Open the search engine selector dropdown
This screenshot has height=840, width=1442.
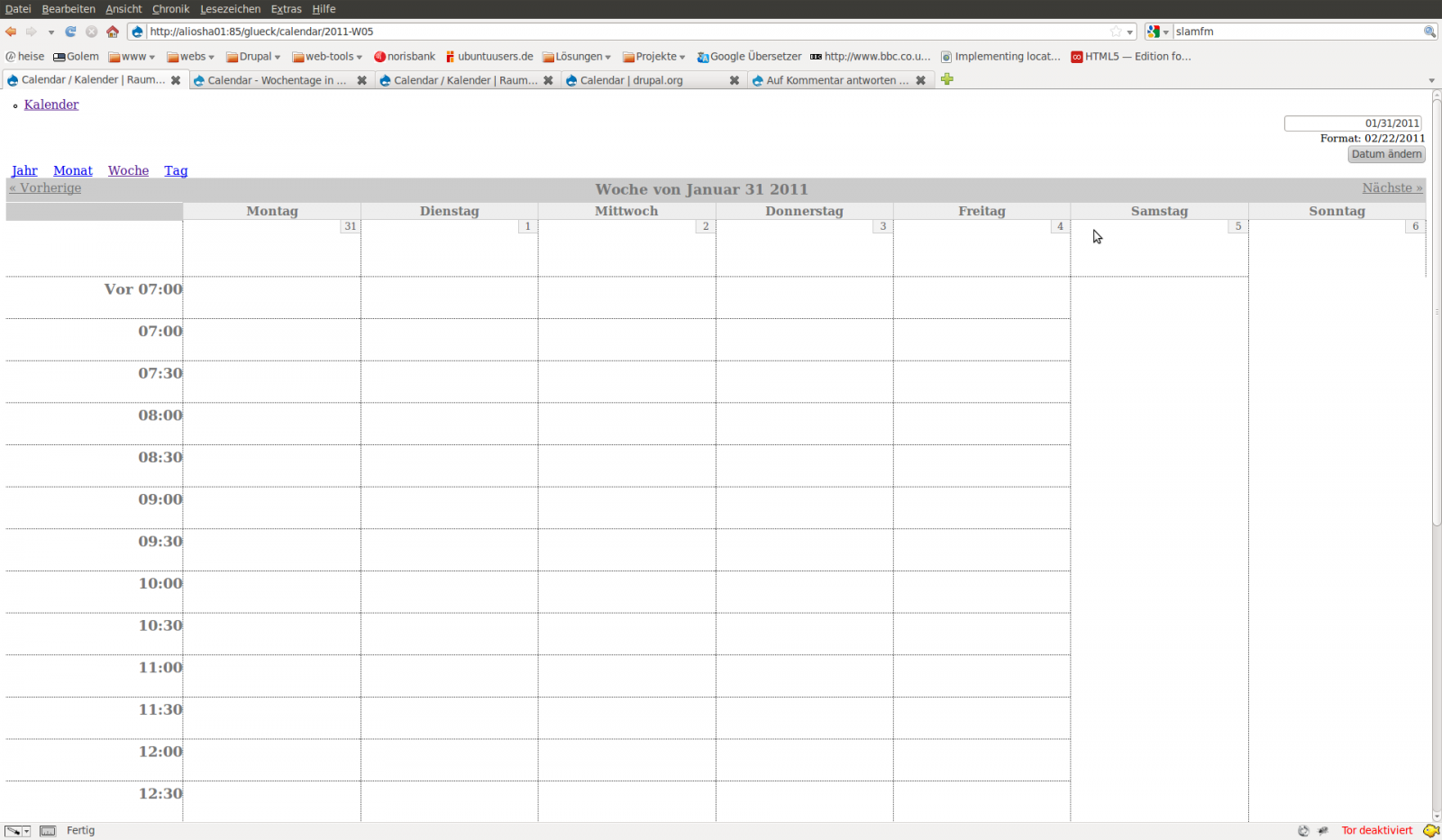(x=1157, y=32)
